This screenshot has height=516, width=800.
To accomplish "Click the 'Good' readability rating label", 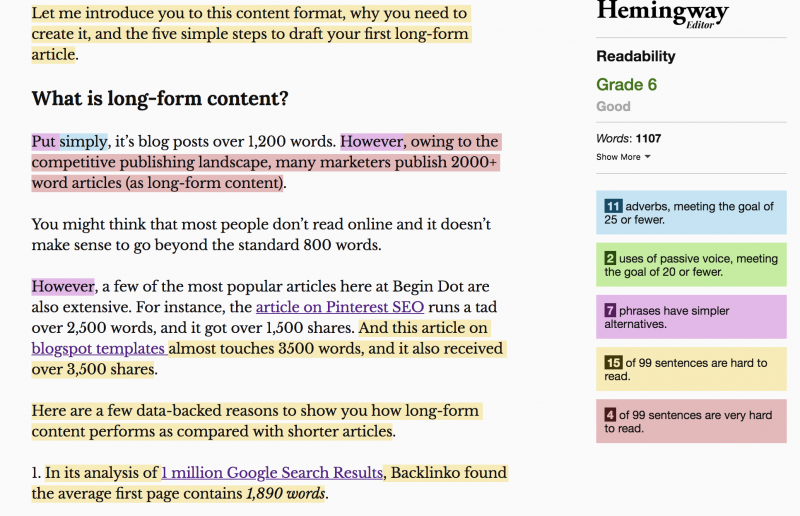I will pyautogui.click(x=613, y=106).
